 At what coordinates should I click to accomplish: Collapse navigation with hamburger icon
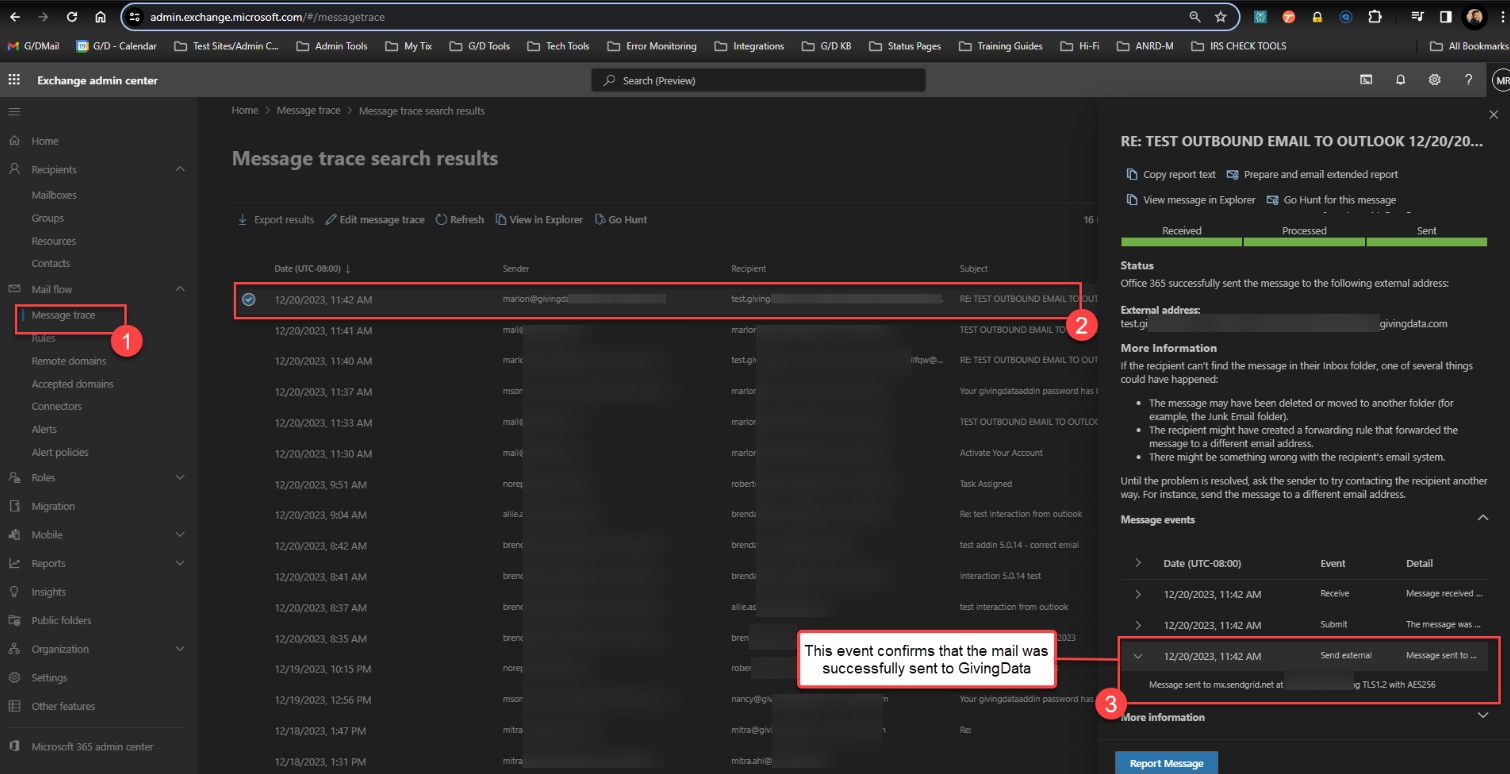(x=14, y=111)
